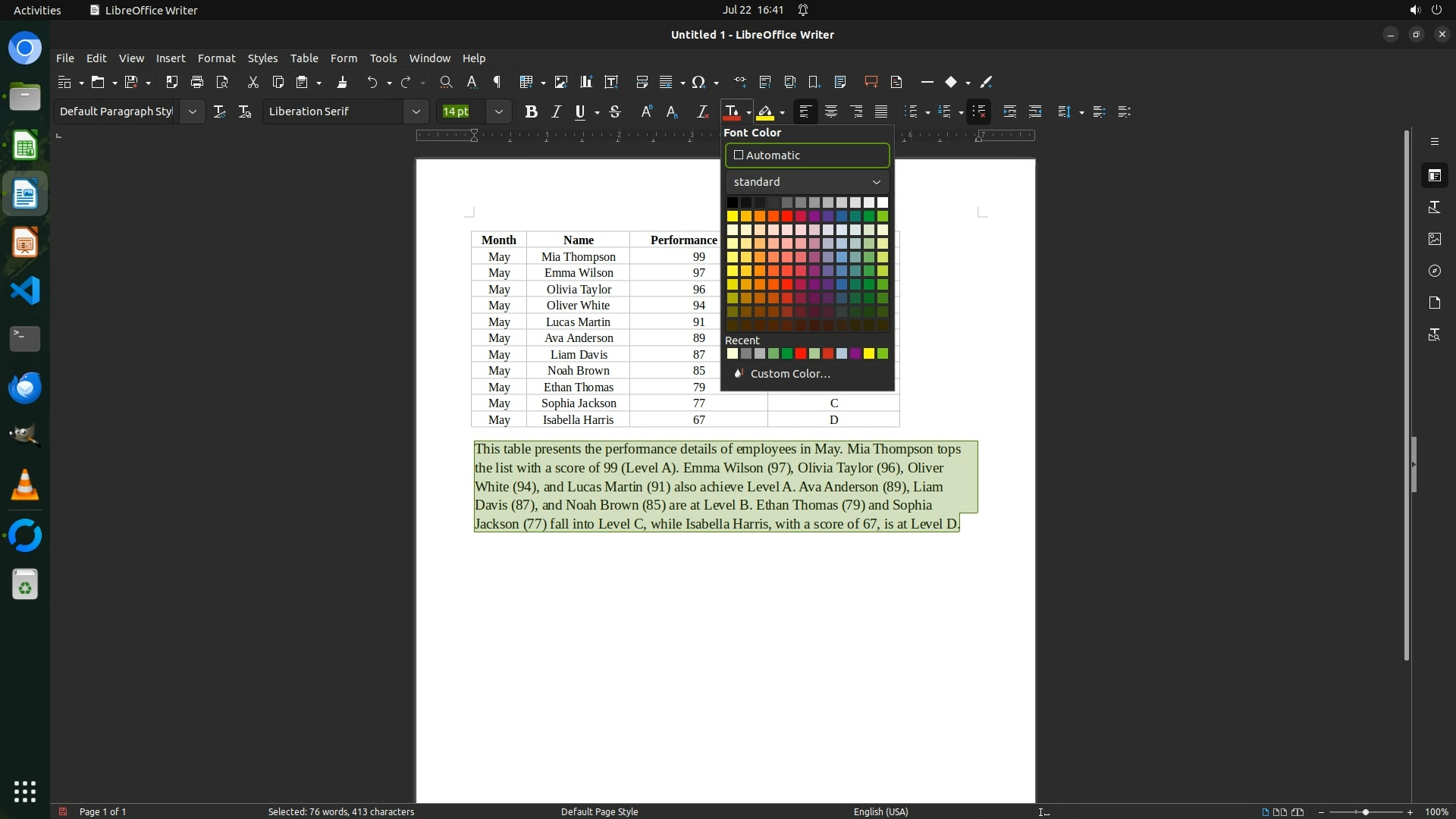Expand the standard palette dropdown
1456x819 pixels.
point(807,182)
